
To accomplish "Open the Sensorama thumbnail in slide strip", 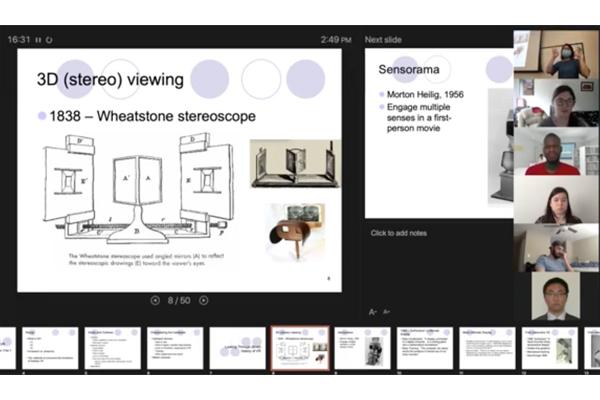I will coord(362,348).
